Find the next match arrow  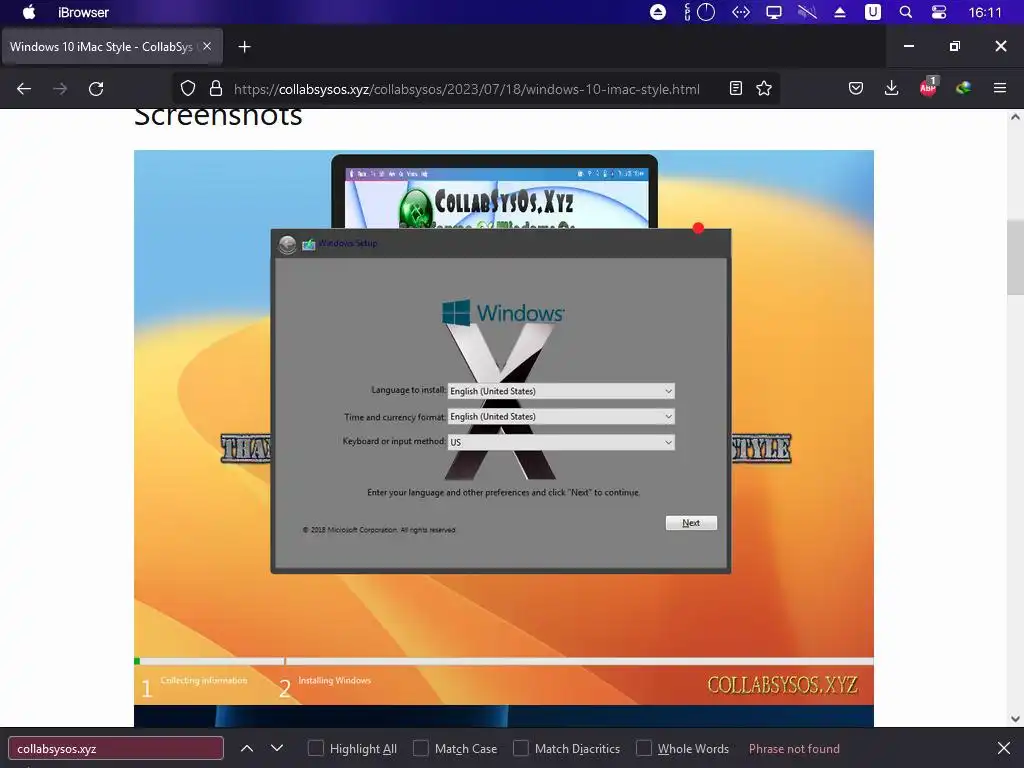pos(277,748)
